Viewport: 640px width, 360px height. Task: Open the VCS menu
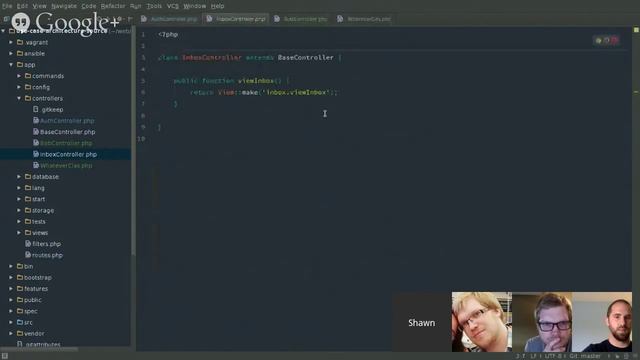click(x=173, y=6)
